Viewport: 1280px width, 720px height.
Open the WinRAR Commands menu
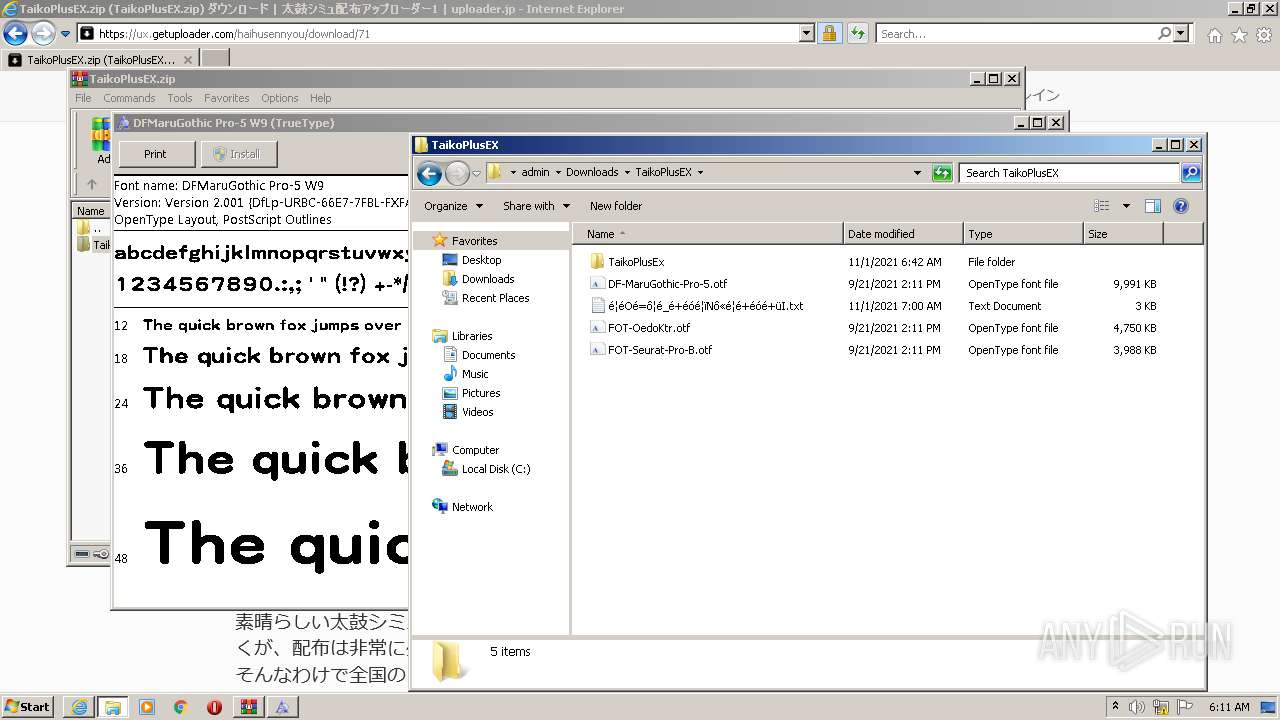tap(129, 98)
